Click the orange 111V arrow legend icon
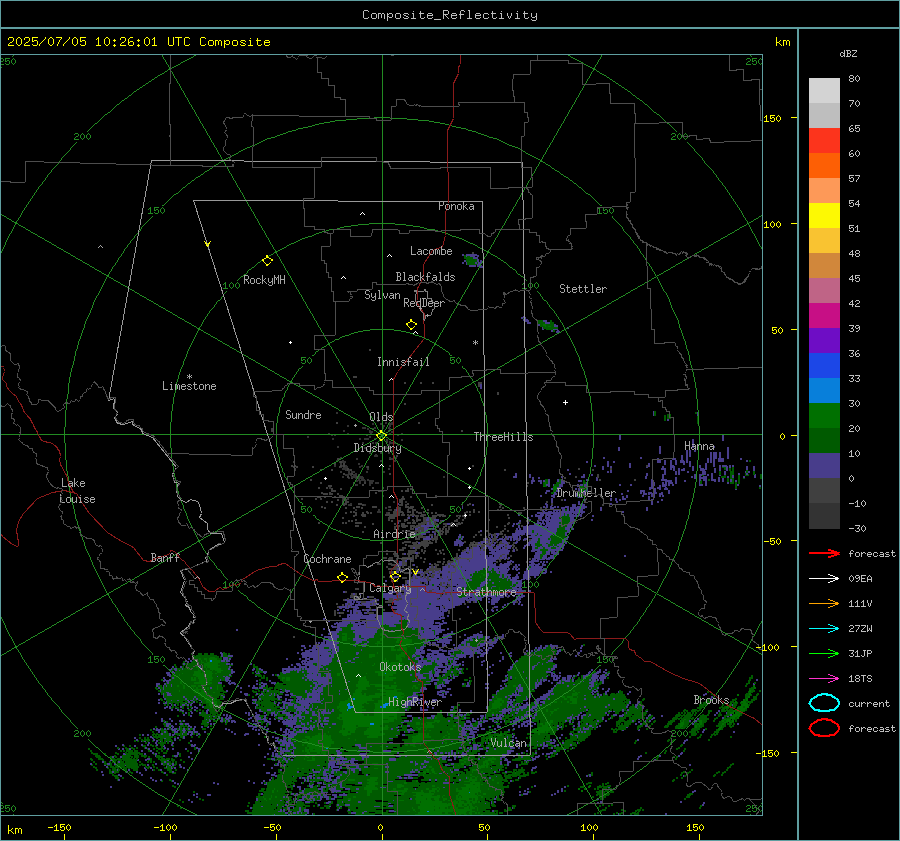This screenshot has height=841, width=900. (824, 603)
